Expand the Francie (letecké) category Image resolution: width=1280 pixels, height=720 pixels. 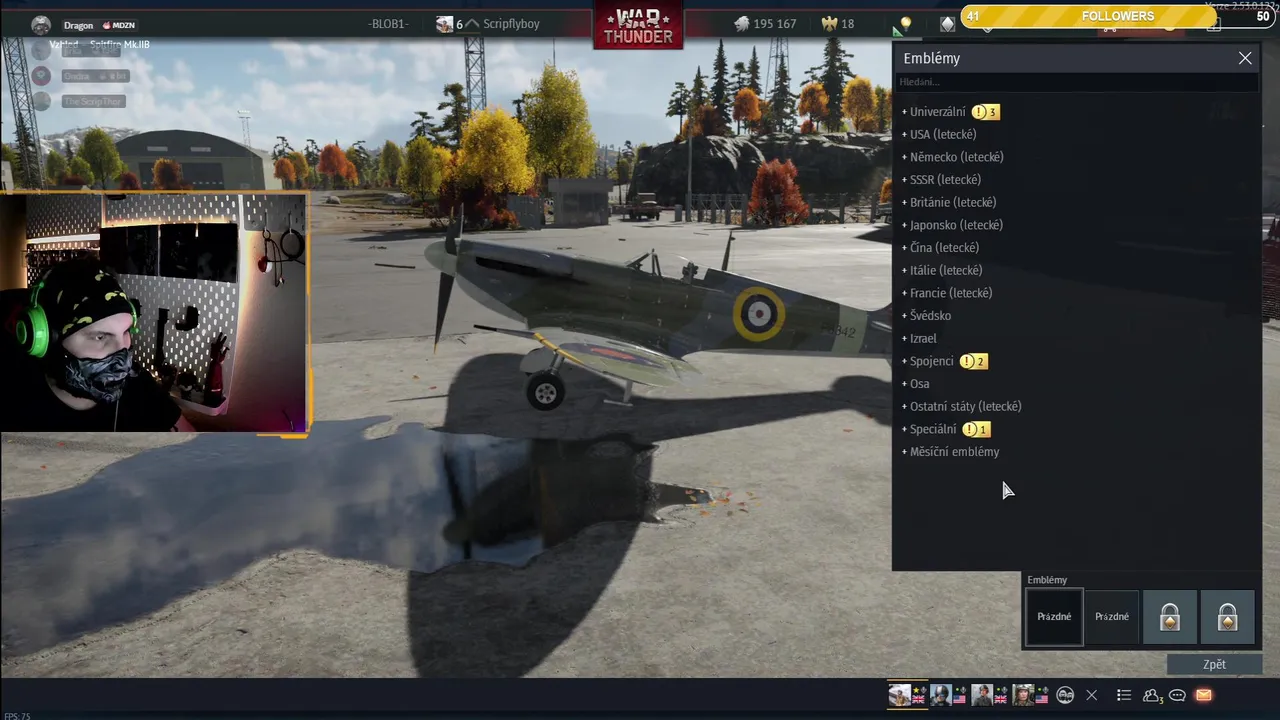(x=947, y=293)
